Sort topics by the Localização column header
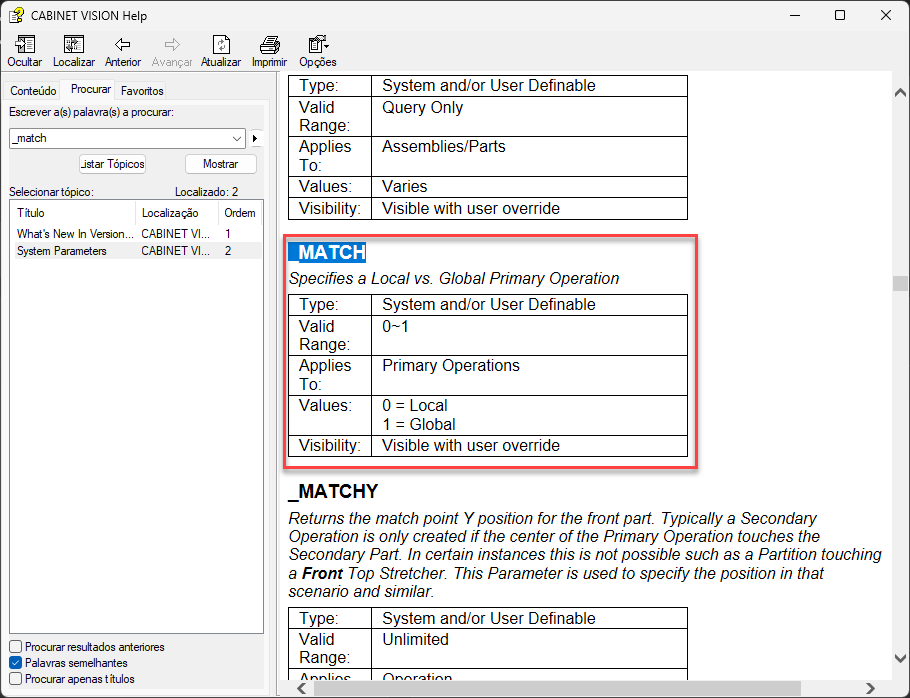 pyautogui.click(x=177, y=213)
